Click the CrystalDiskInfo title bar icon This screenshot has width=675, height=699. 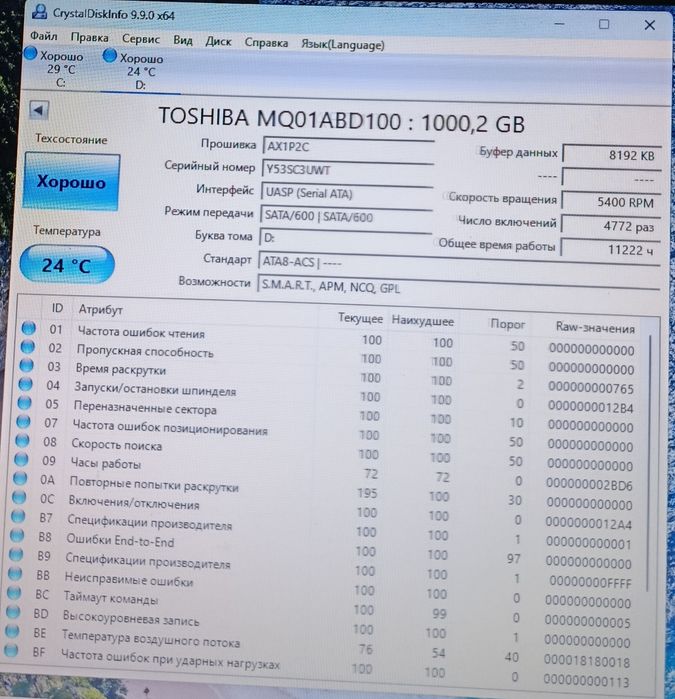[x=39, y=12]
